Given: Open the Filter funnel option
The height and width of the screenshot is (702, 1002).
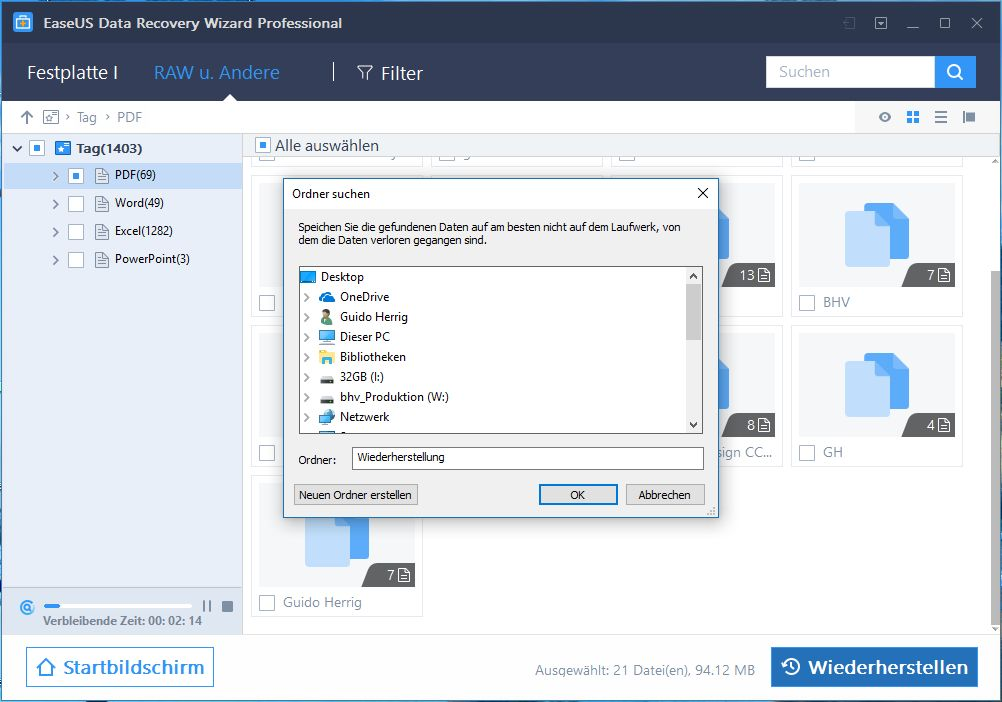Looking at the screenshot, I should (x=389, y=73).
